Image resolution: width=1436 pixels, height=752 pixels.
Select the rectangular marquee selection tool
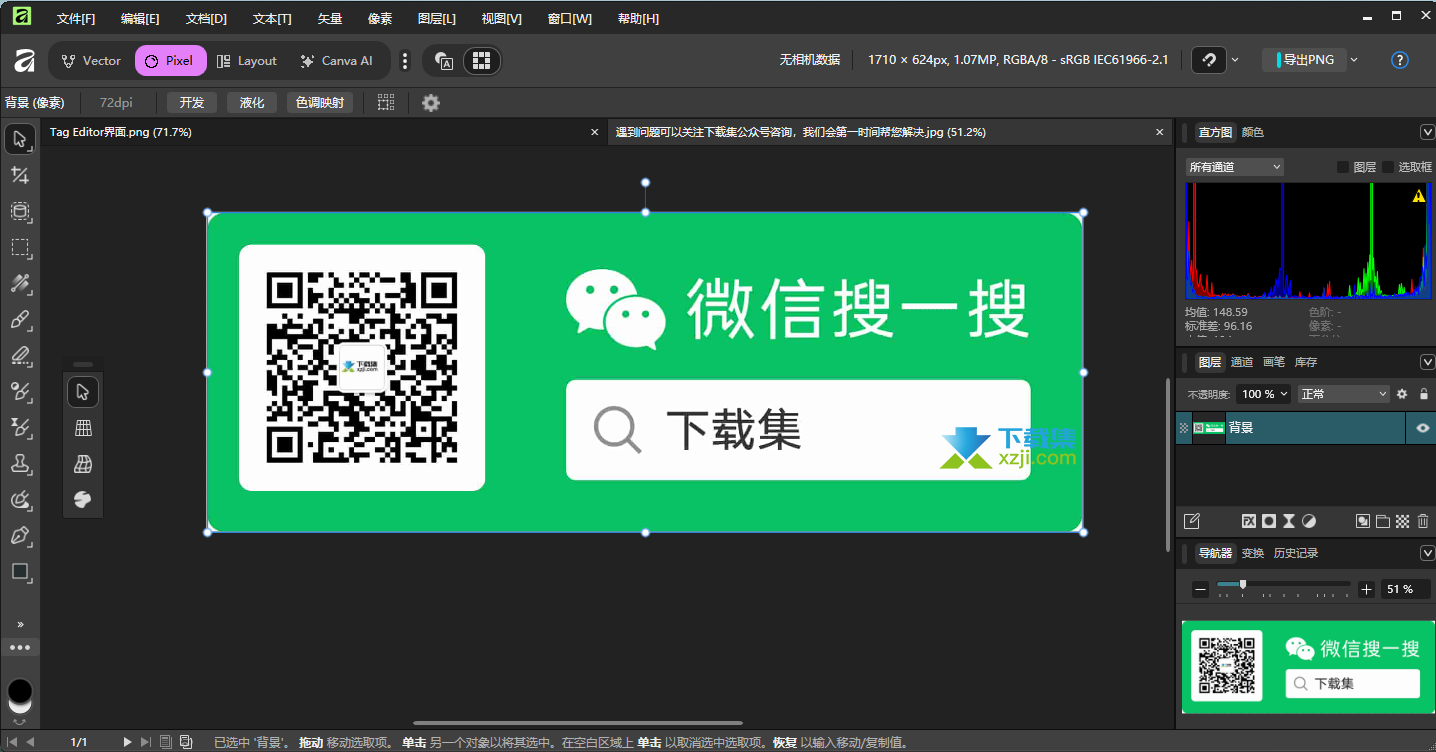point(20,248)
